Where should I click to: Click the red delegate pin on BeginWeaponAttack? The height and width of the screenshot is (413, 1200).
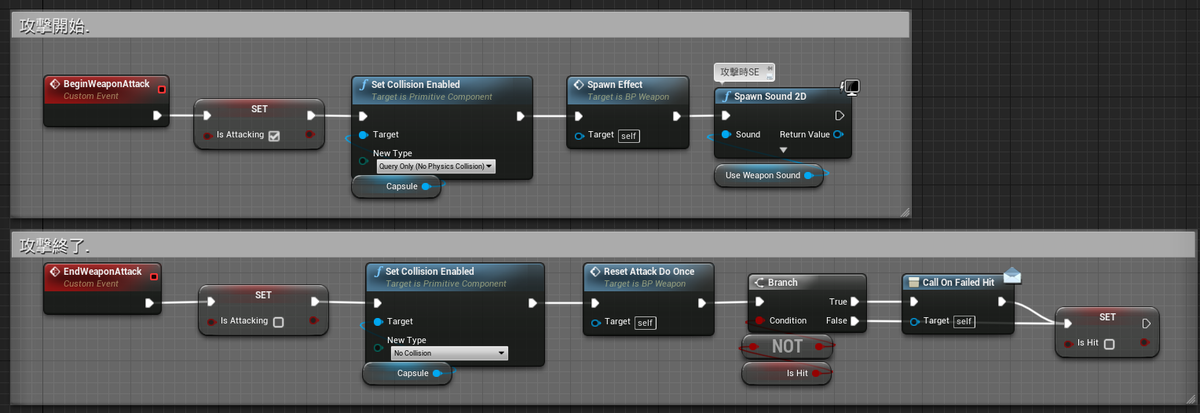162,90
